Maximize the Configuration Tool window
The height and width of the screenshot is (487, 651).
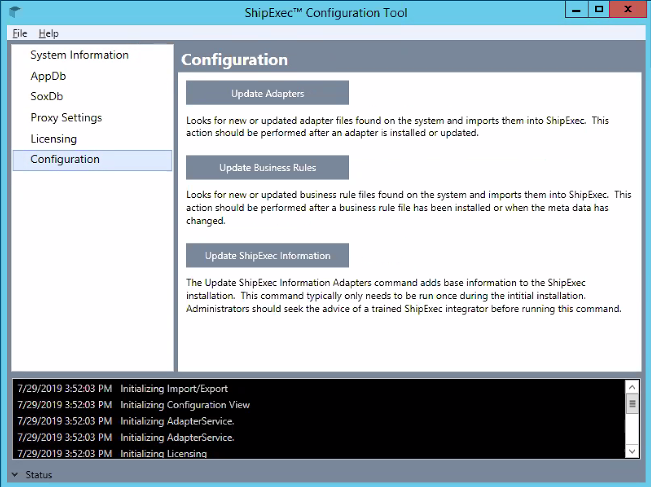click(x=598, y=9)
